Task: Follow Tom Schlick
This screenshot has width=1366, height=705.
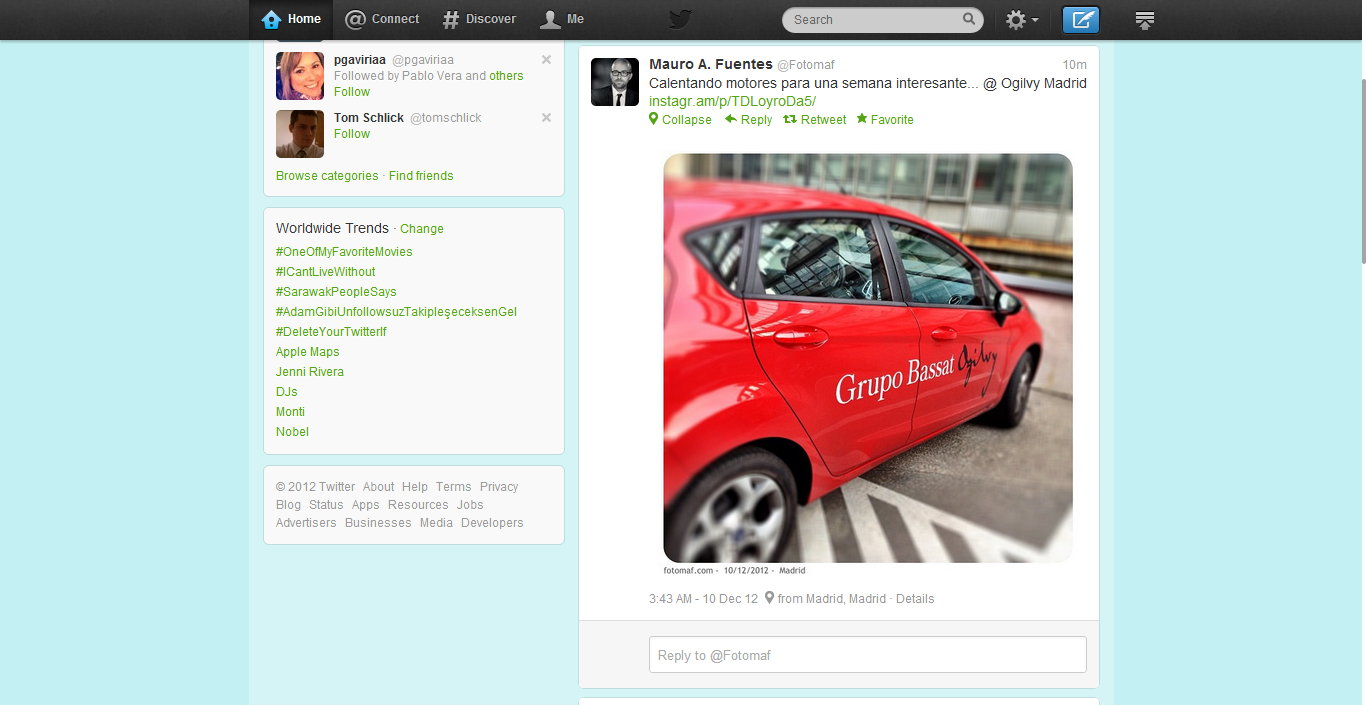Action: pos(352,134)
